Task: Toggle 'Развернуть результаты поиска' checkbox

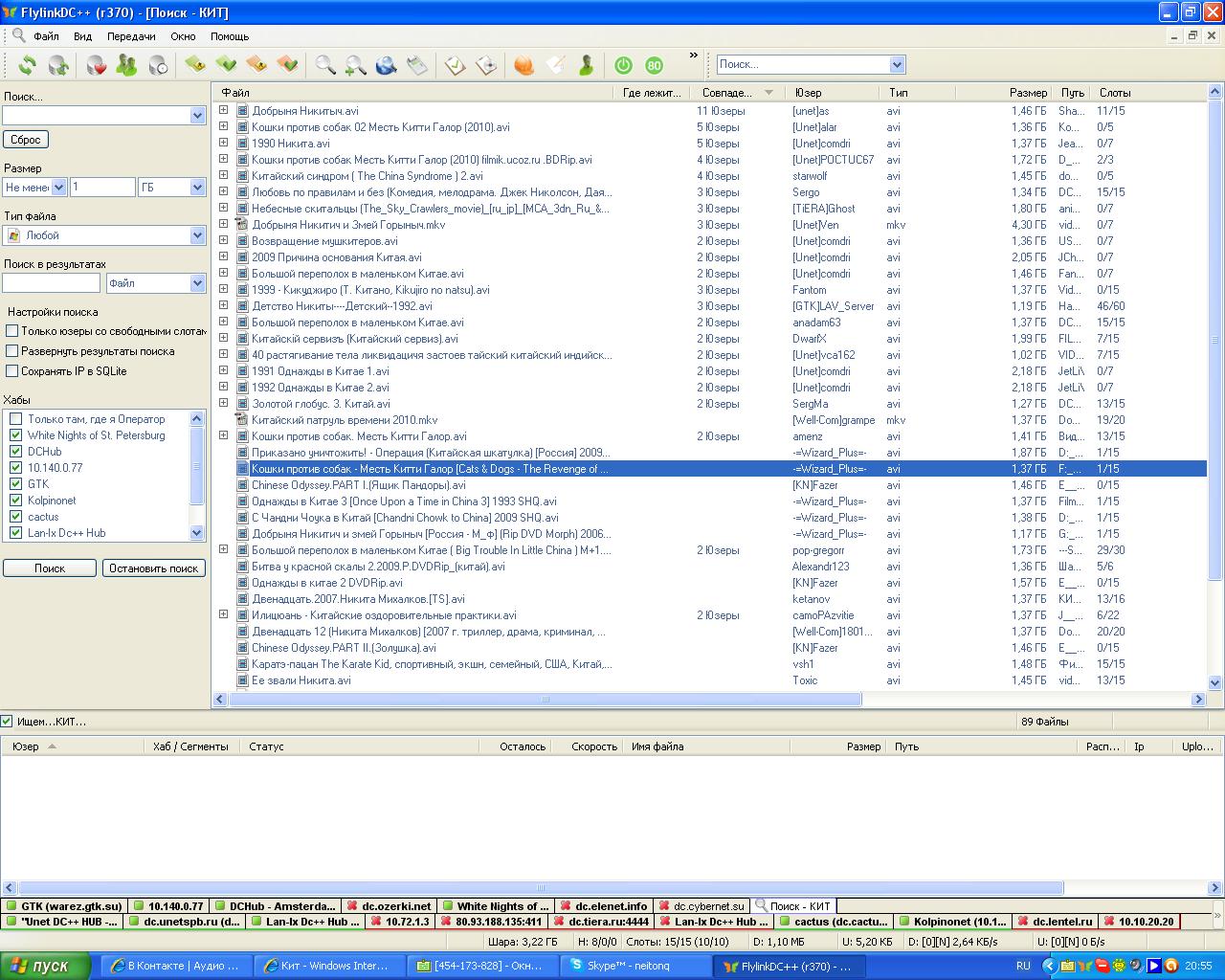Action: (x=12, y=351)
